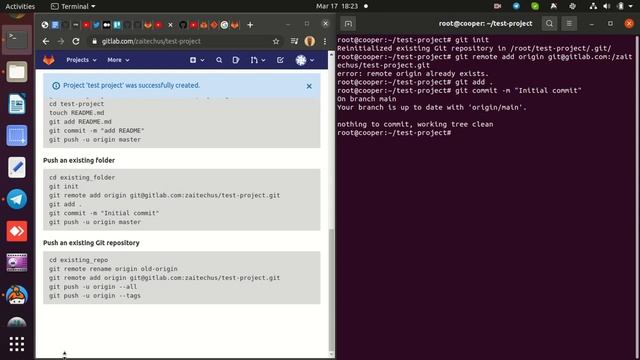This screenshot has height=360, width=640.
Task: Click 'git push -u origin --tags' line
Action: coord(95,296)
